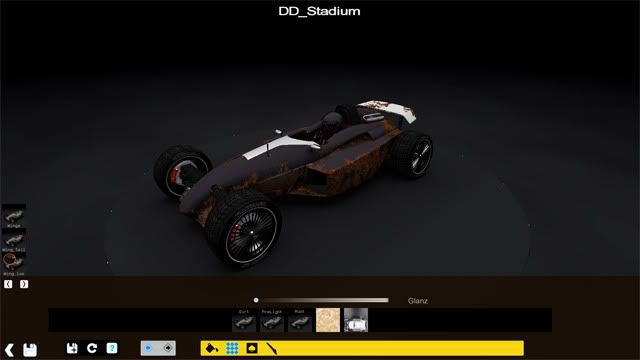Image resolution: width=640 pixels, height=360 pixels.
Task: Select the Wing_Low part thumbnail
Action: tap(14, 264)
